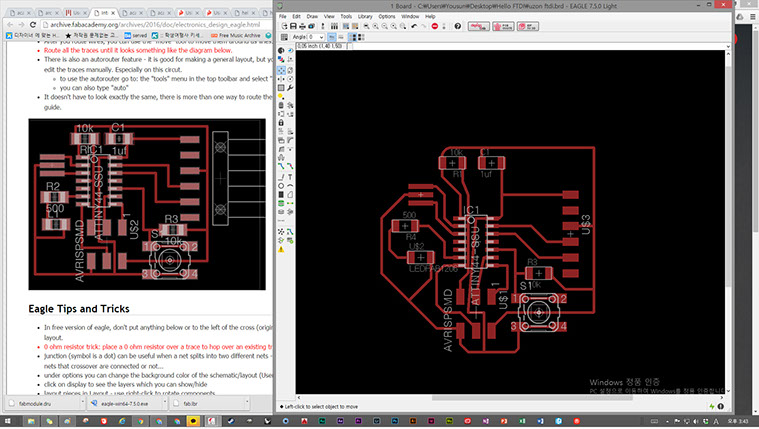Viewport: 759px width, 429px height.
Task: Select the Info tool in the left toolbar
Action: 281,50
